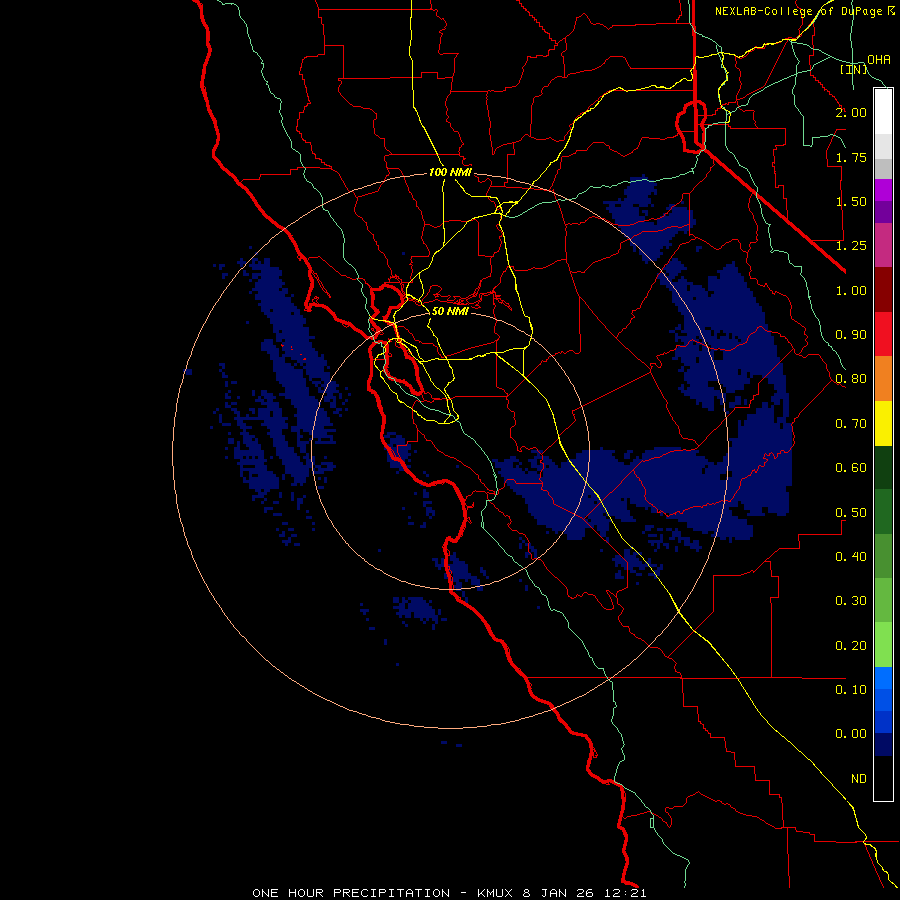Click the 1.75 legend value label
This screenshot has height=900, width=900.
click(x=851, y=157)
